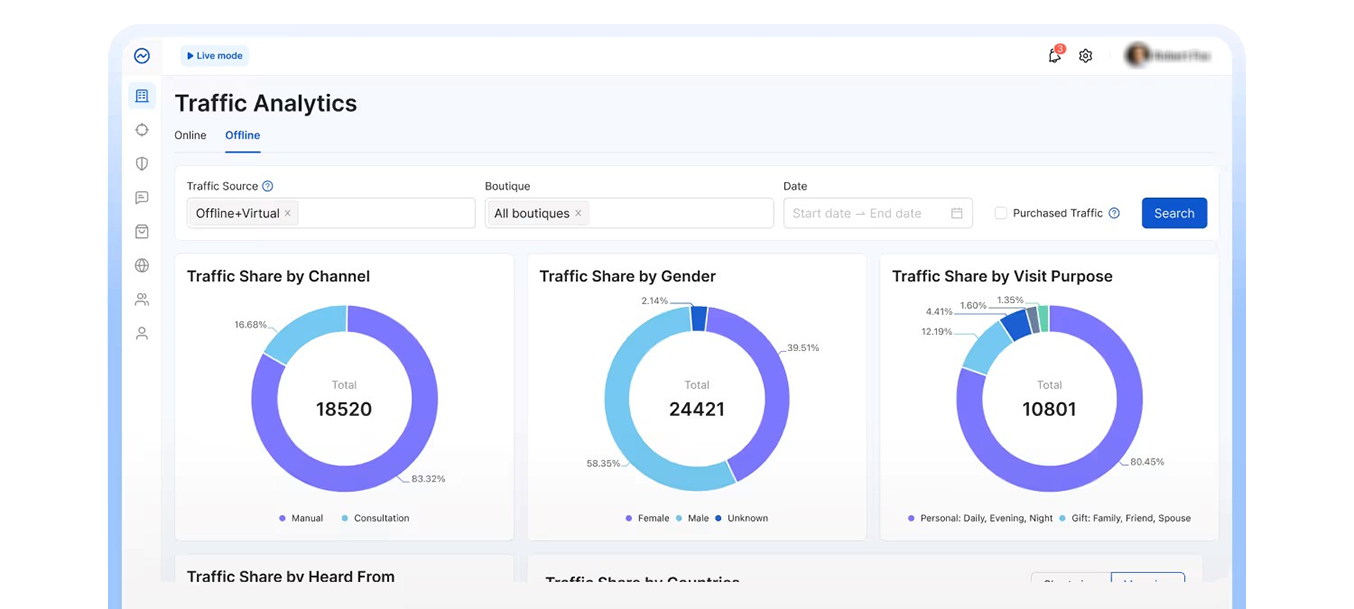Toggle the Manual legend item
The image size is (1354, 609).
(301, 518)
